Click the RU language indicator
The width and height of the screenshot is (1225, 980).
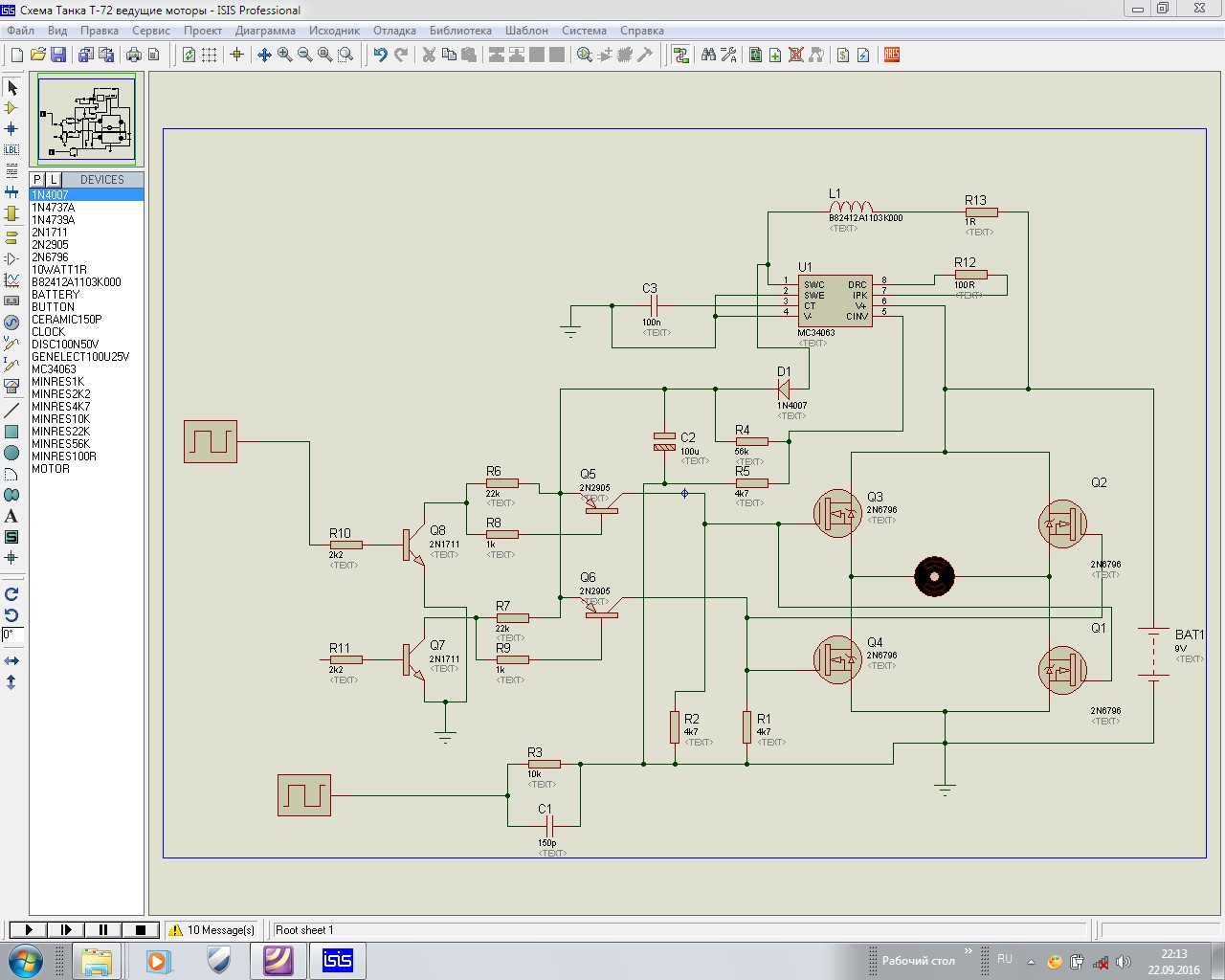[1005, 958]
